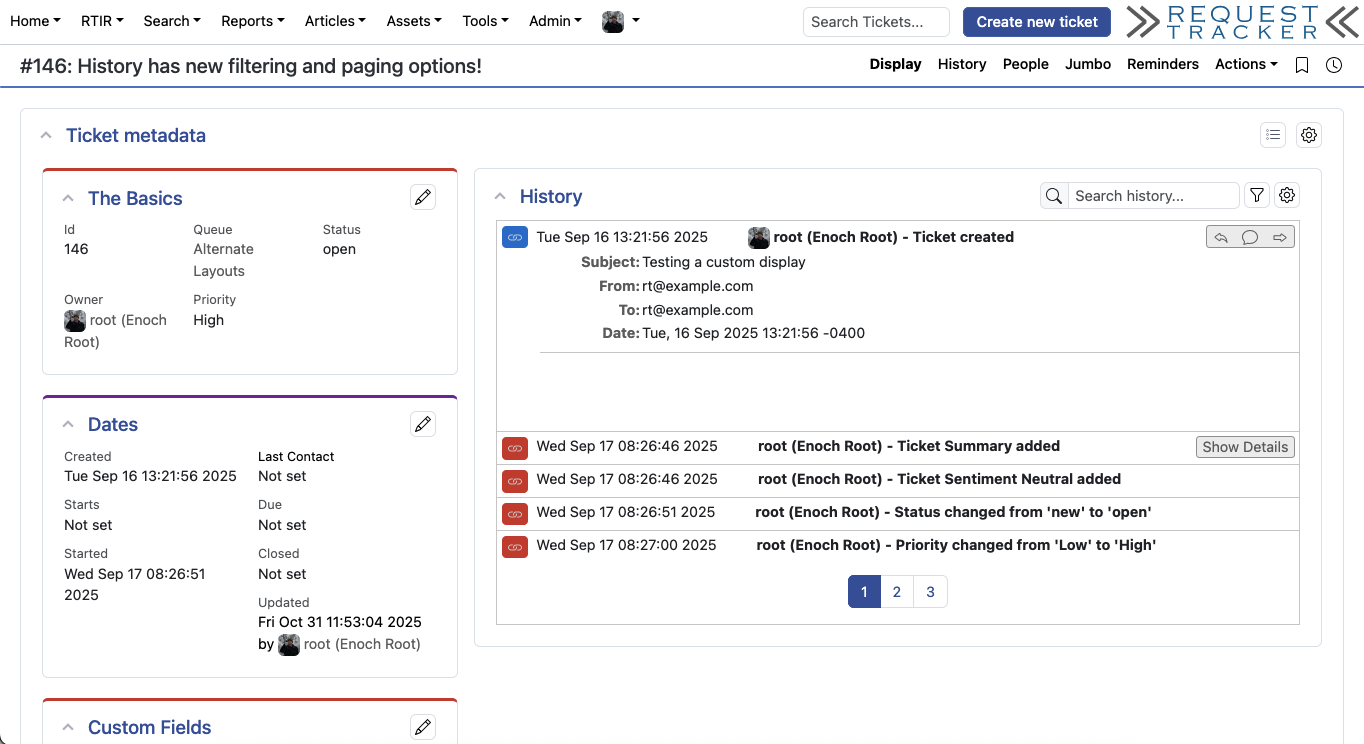Click the list layout icon in Ticket metadata
This screenshot has width=1364, height=744.
(1273, 135)
